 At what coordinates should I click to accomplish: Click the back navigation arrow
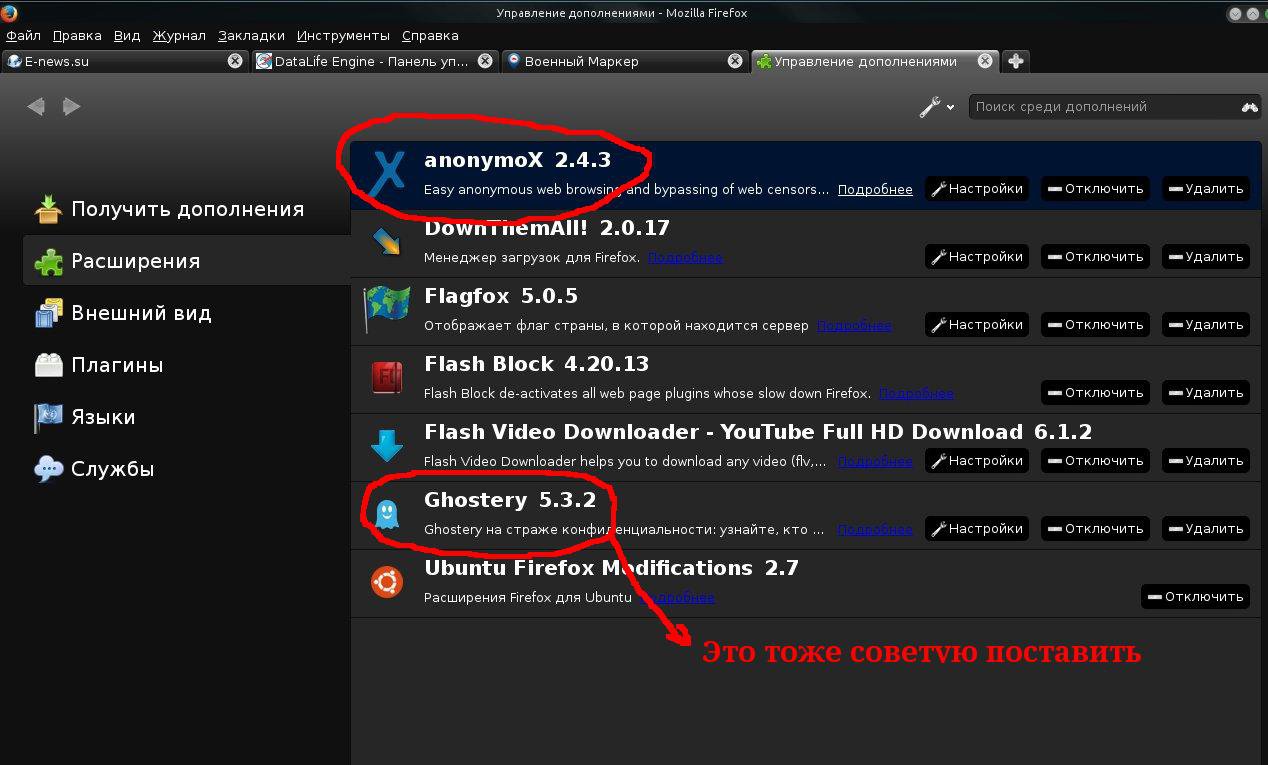point(36,106)
